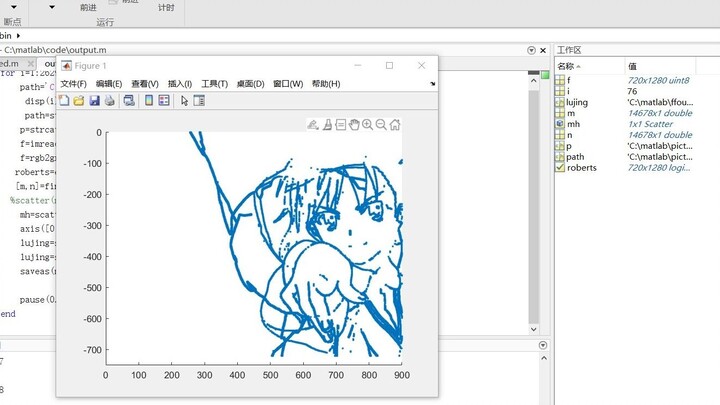This screenshot has height=405, width=720.
Task: Select variable m icon in workspace
Action: point(560,113)
